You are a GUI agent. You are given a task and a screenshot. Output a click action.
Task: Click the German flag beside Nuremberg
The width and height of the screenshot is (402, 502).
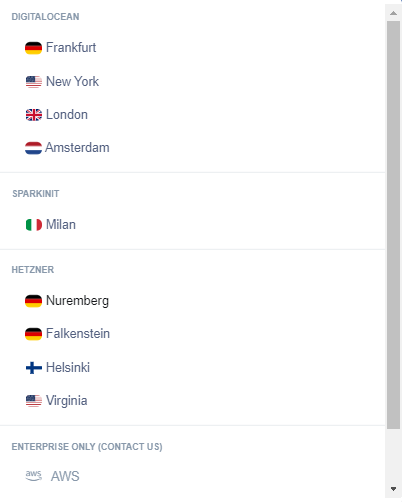pyautogui.click(x=33, y=301)
